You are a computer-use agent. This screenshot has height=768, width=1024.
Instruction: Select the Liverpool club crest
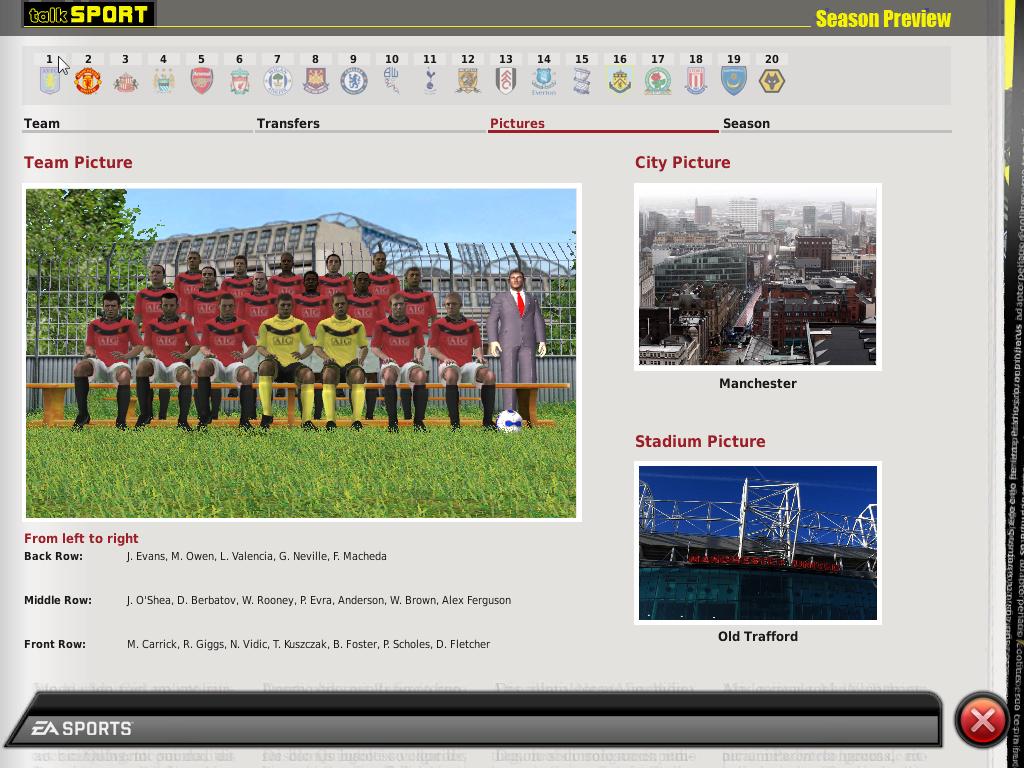point(239,81)
